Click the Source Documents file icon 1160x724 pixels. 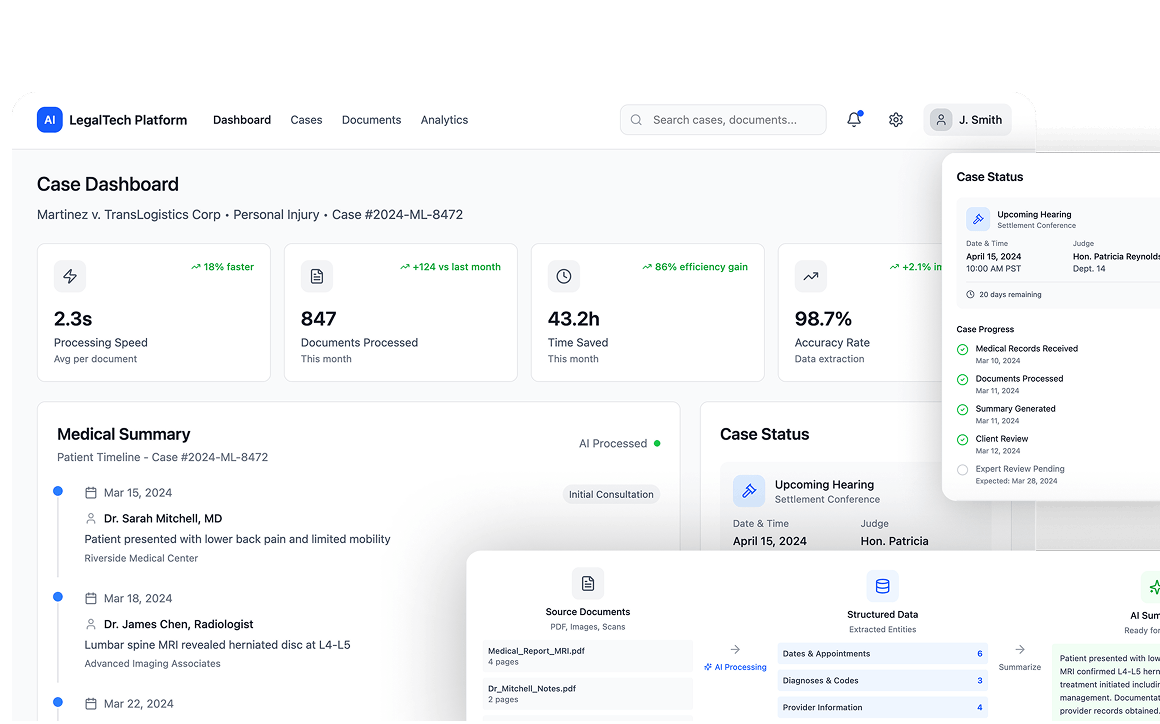(x=588, y=583)
